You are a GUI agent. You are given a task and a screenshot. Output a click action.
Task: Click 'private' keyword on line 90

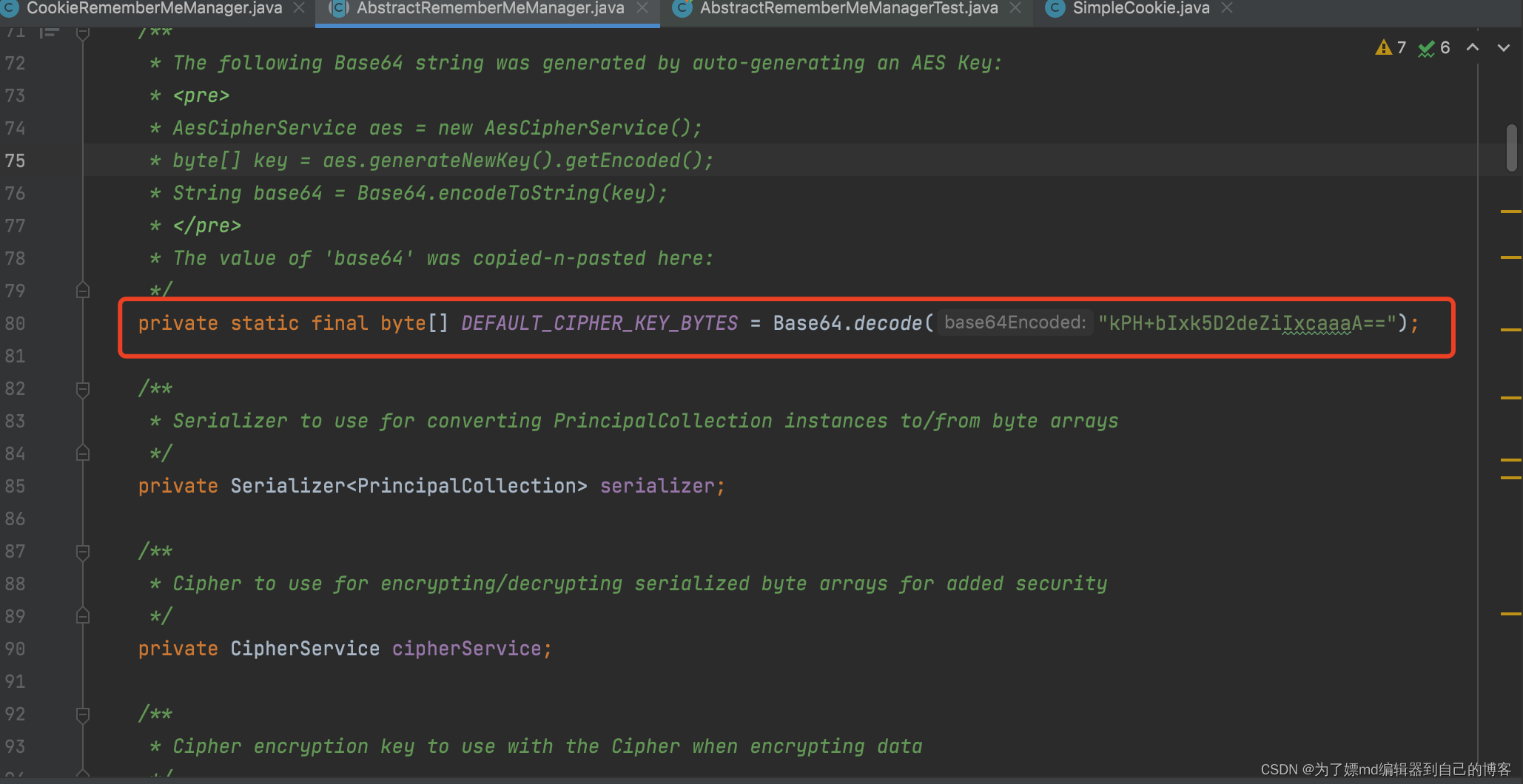point(178,649)
